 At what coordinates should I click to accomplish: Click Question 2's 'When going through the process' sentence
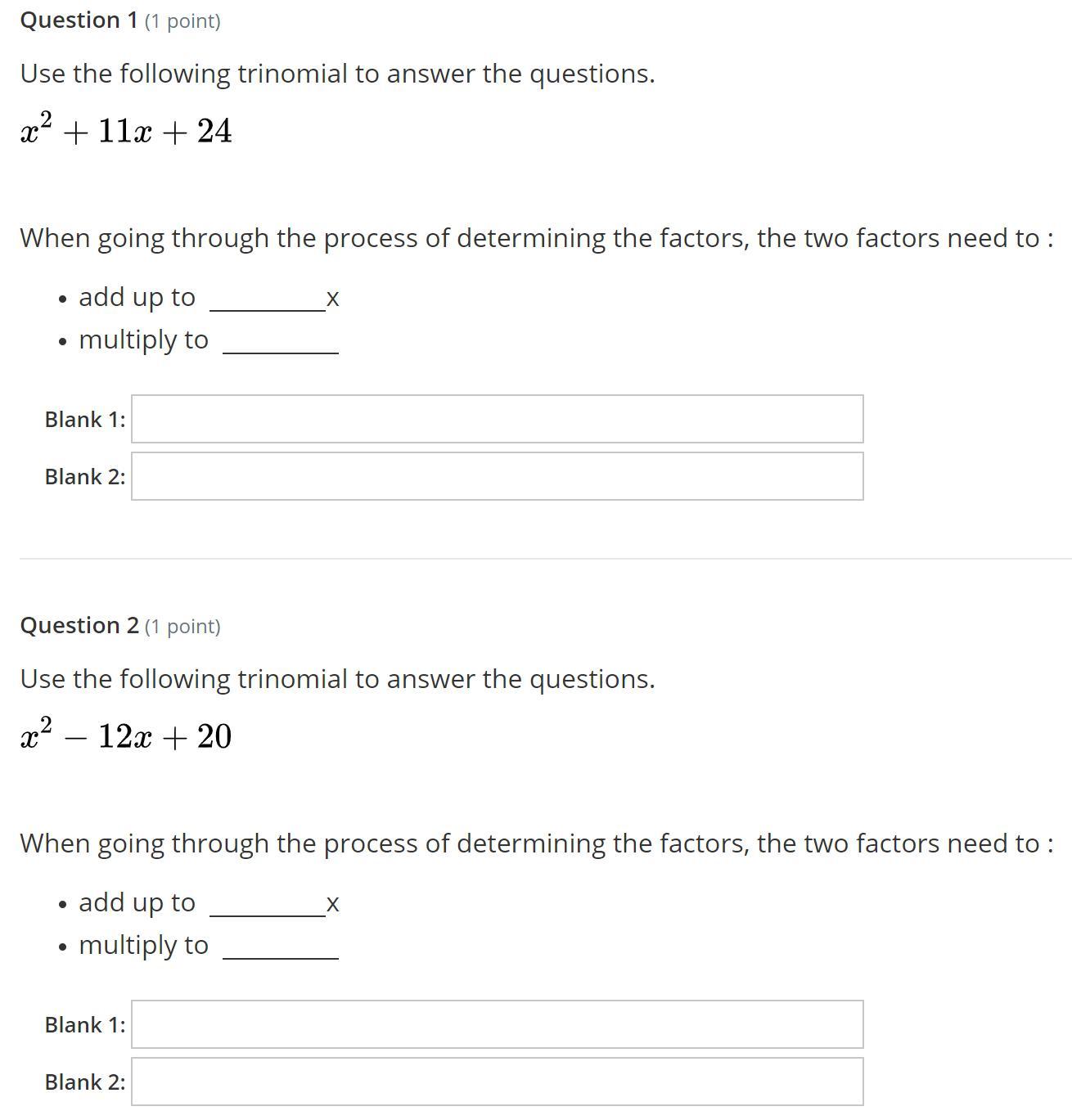[x=536, y=843]
